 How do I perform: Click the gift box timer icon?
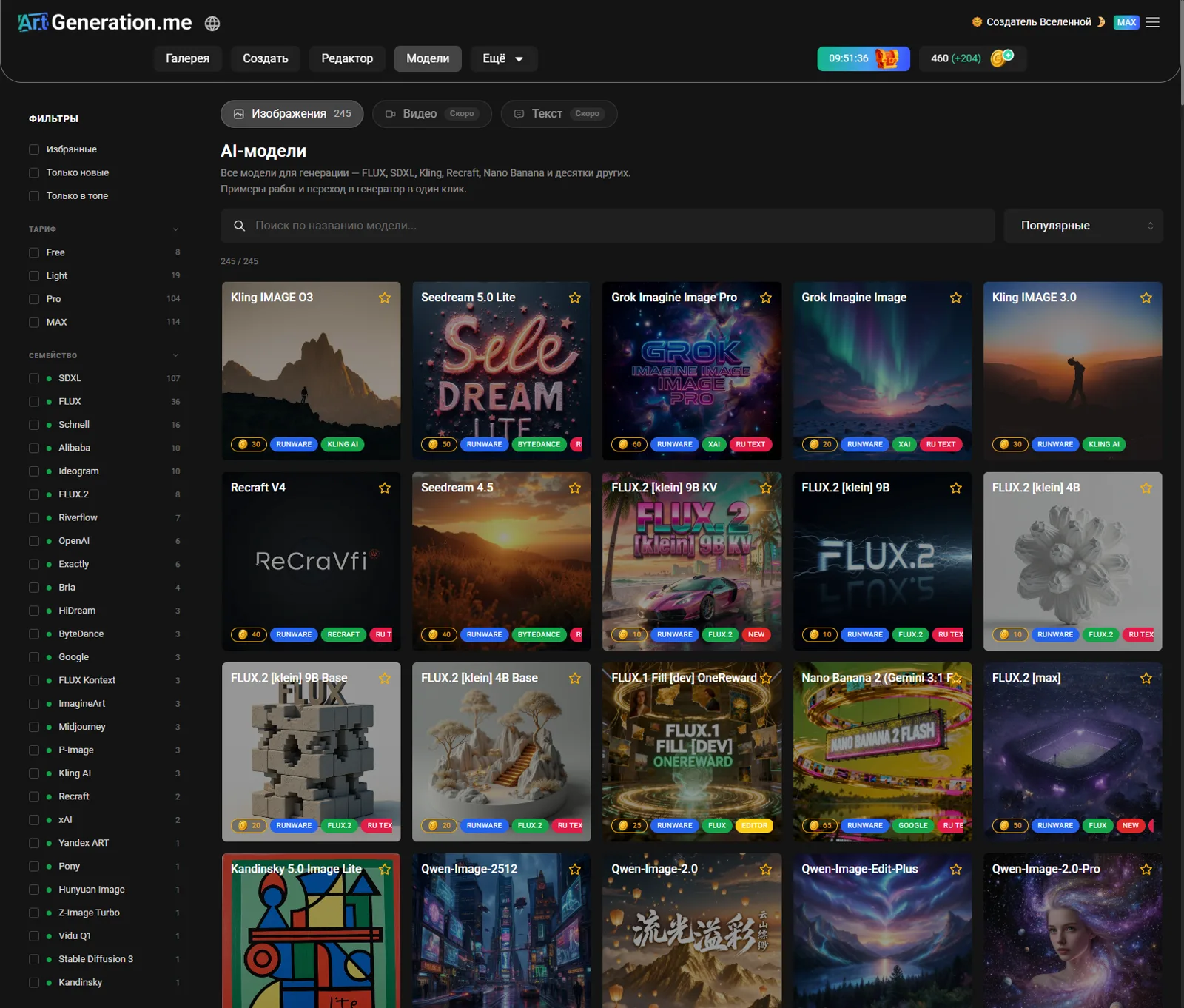pos(887,58)
